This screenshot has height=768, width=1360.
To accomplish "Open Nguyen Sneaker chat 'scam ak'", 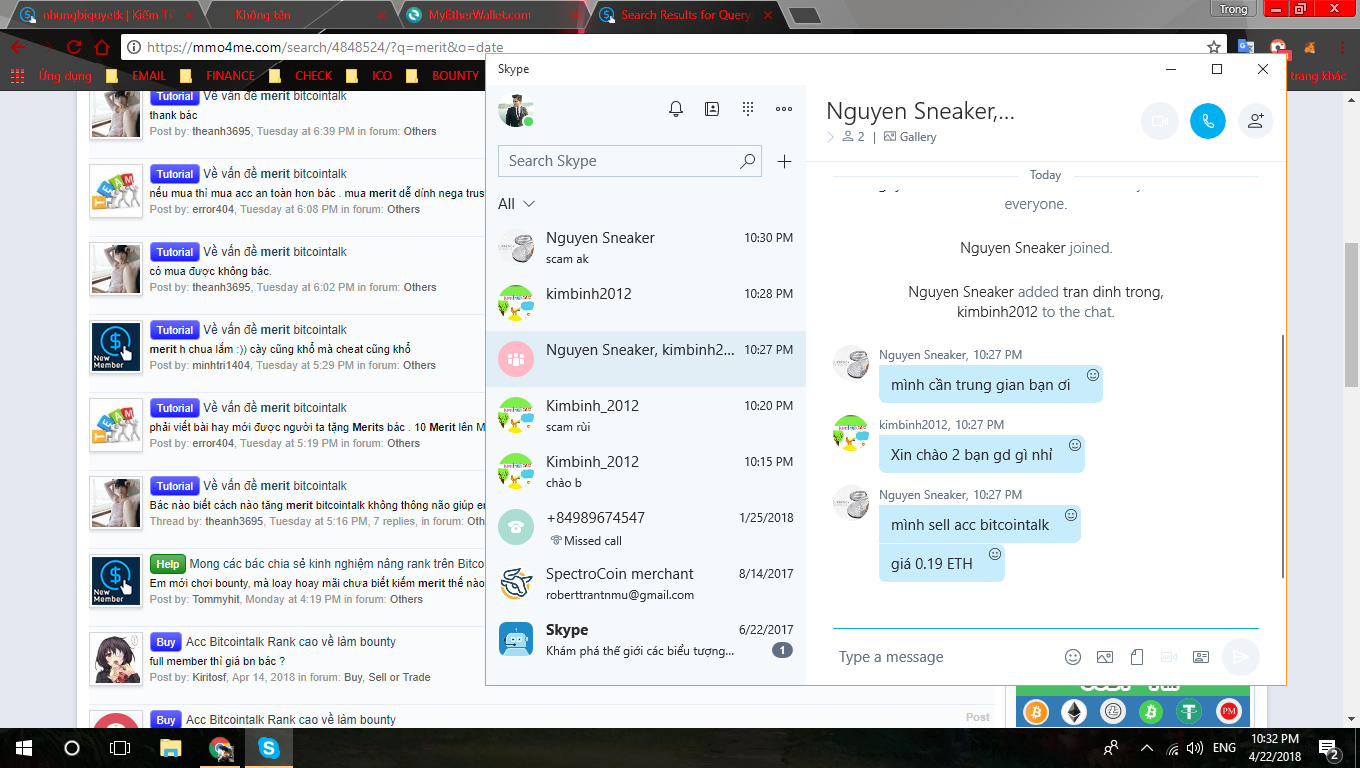I will (646, 247).
